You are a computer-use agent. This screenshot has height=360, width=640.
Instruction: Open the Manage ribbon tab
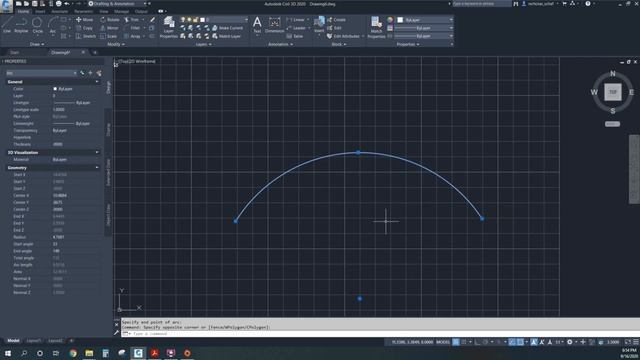[x=121, y=11]
